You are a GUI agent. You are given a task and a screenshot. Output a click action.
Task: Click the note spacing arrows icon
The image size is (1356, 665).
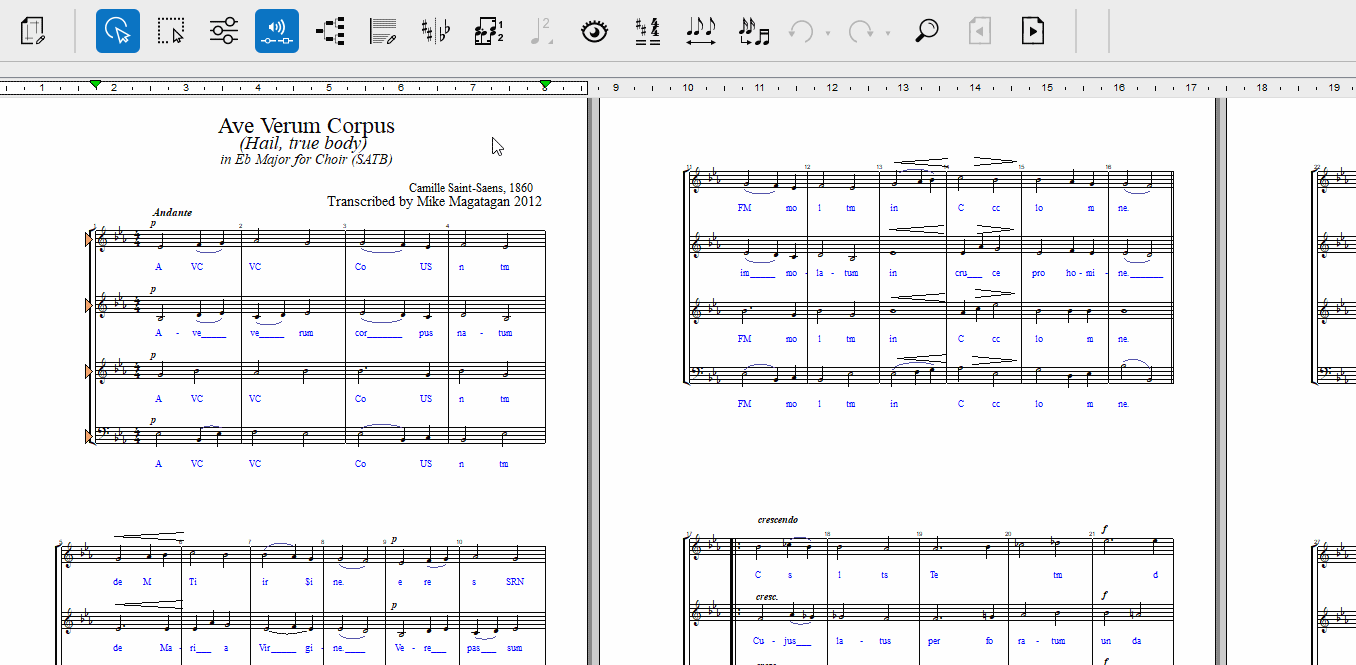point(701,31)
